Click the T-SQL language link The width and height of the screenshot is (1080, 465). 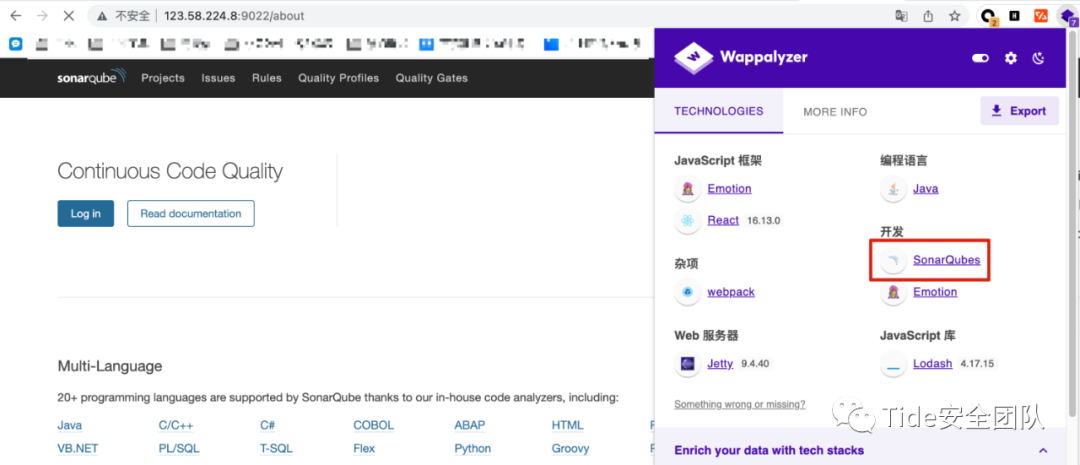point(276,449)
